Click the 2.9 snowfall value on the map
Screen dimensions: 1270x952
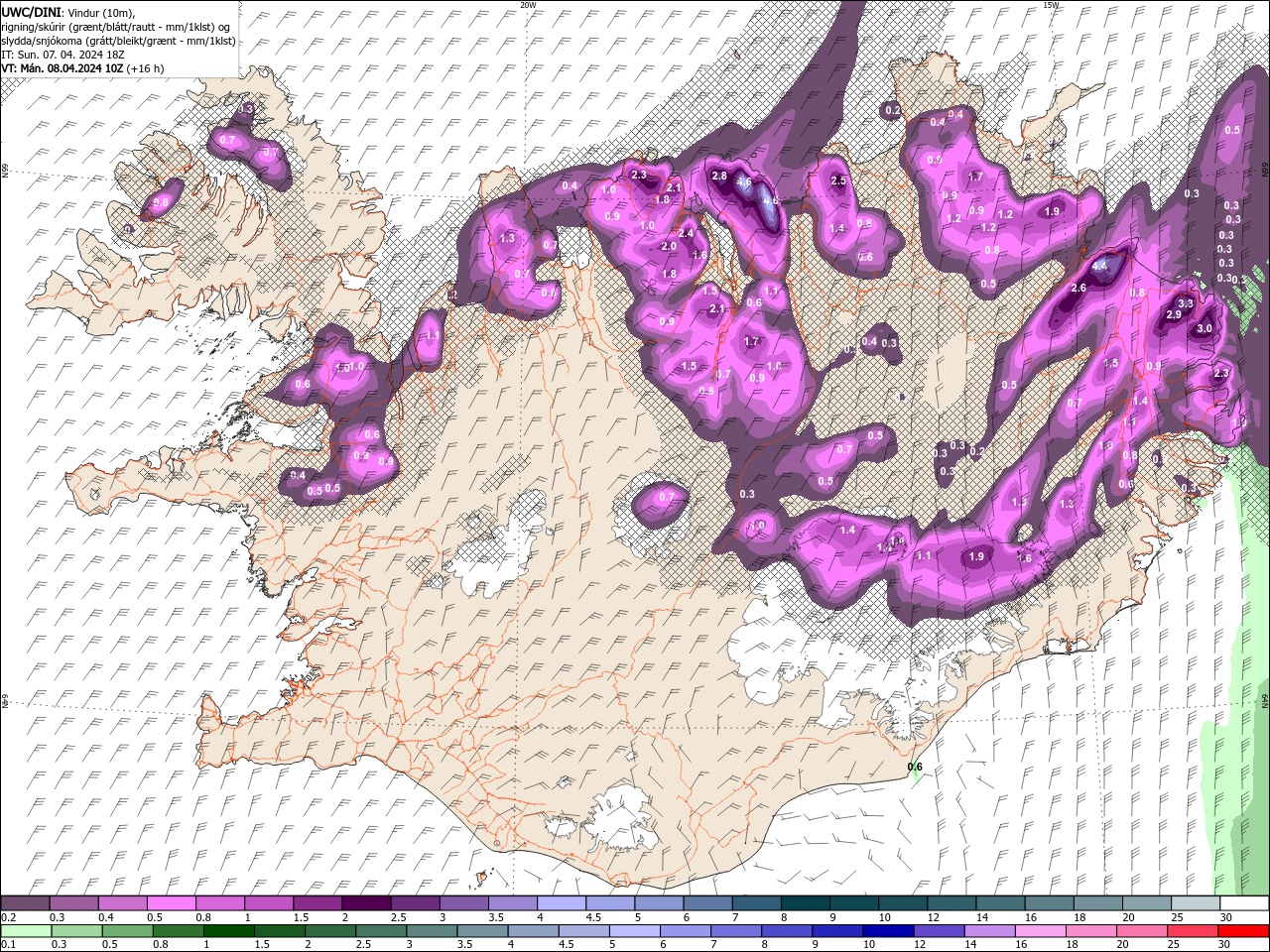coord(1173,314)
